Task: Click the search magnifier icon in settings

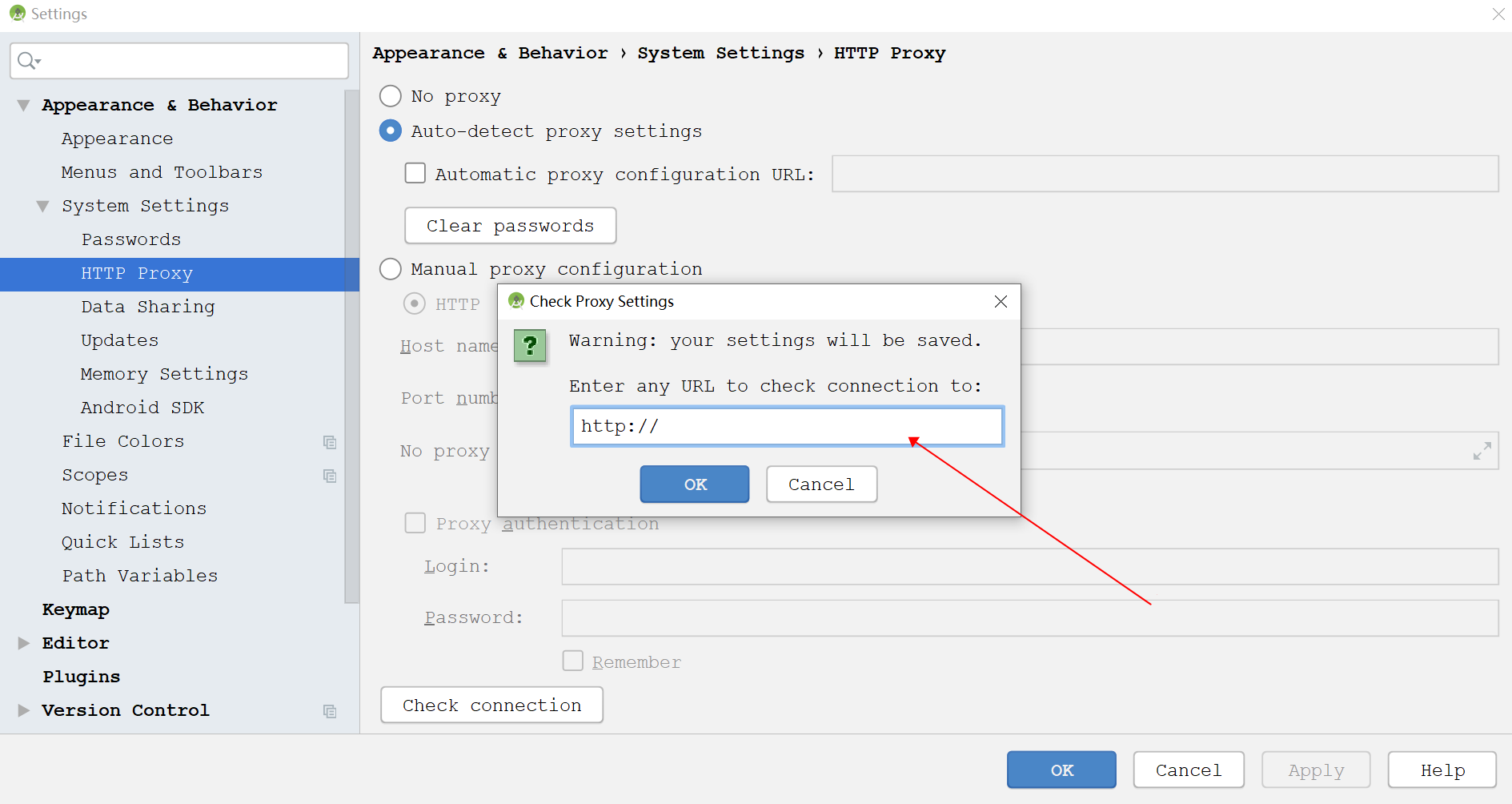Action: [x=26, y=60]
